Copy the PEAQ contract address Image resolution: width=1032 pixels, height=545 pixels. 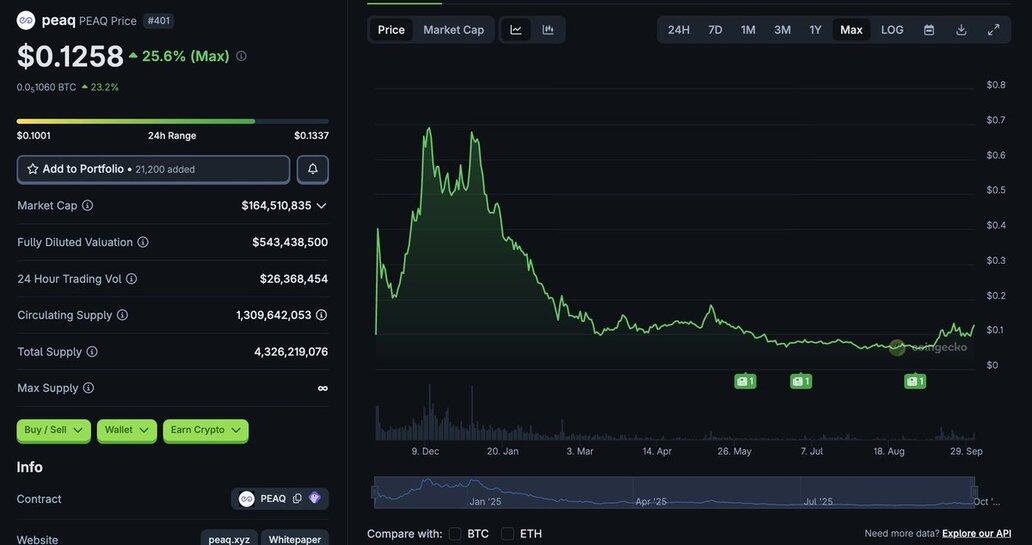point(297,499)
